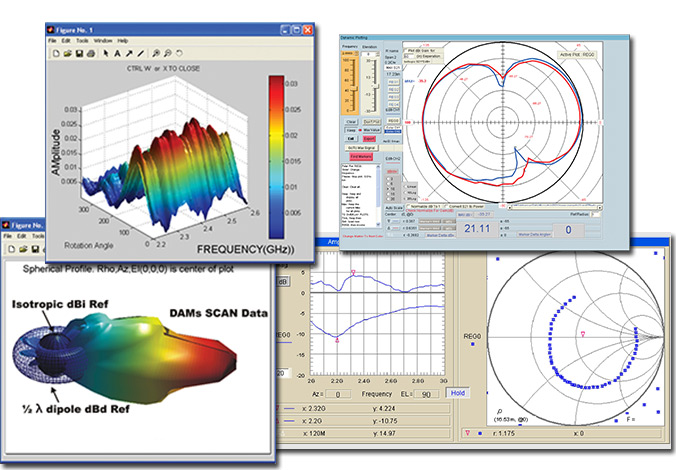The height and width of the screenshot is (470, 676).
Task: Click the blue-selected item in curve list box
Action: 393,131
